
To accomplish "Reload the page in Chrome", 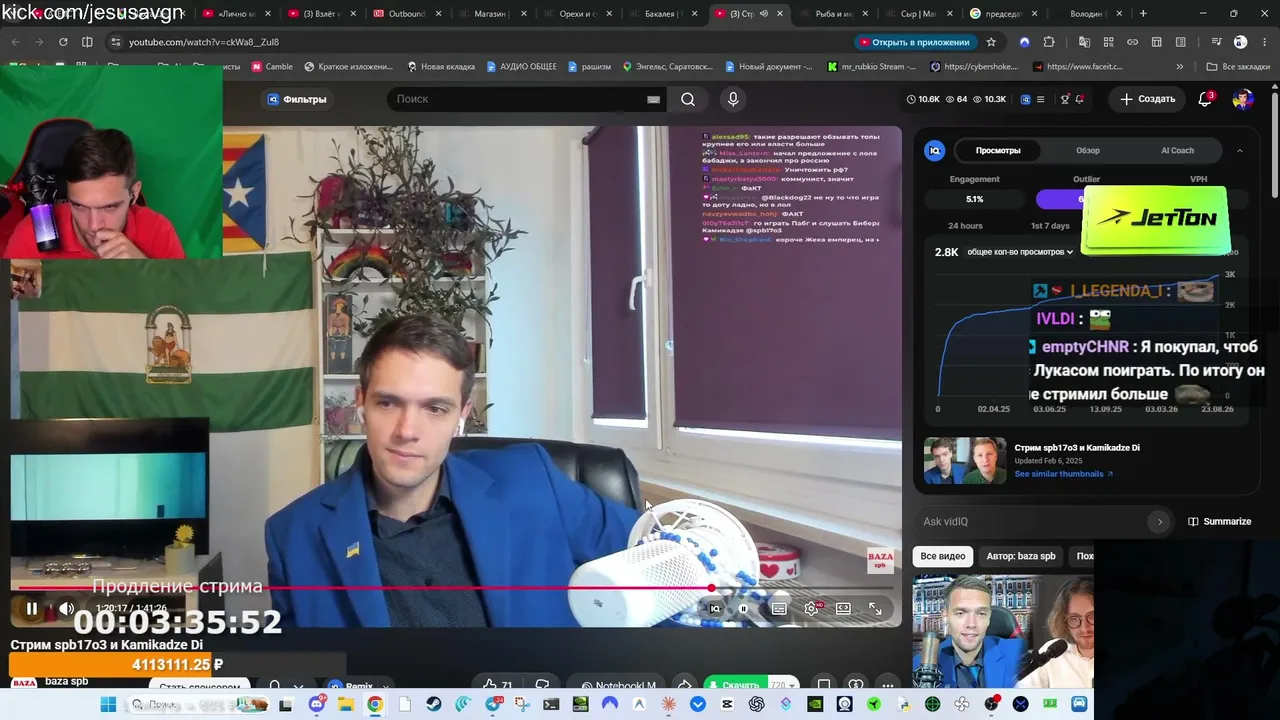I will tap(63, 42).
